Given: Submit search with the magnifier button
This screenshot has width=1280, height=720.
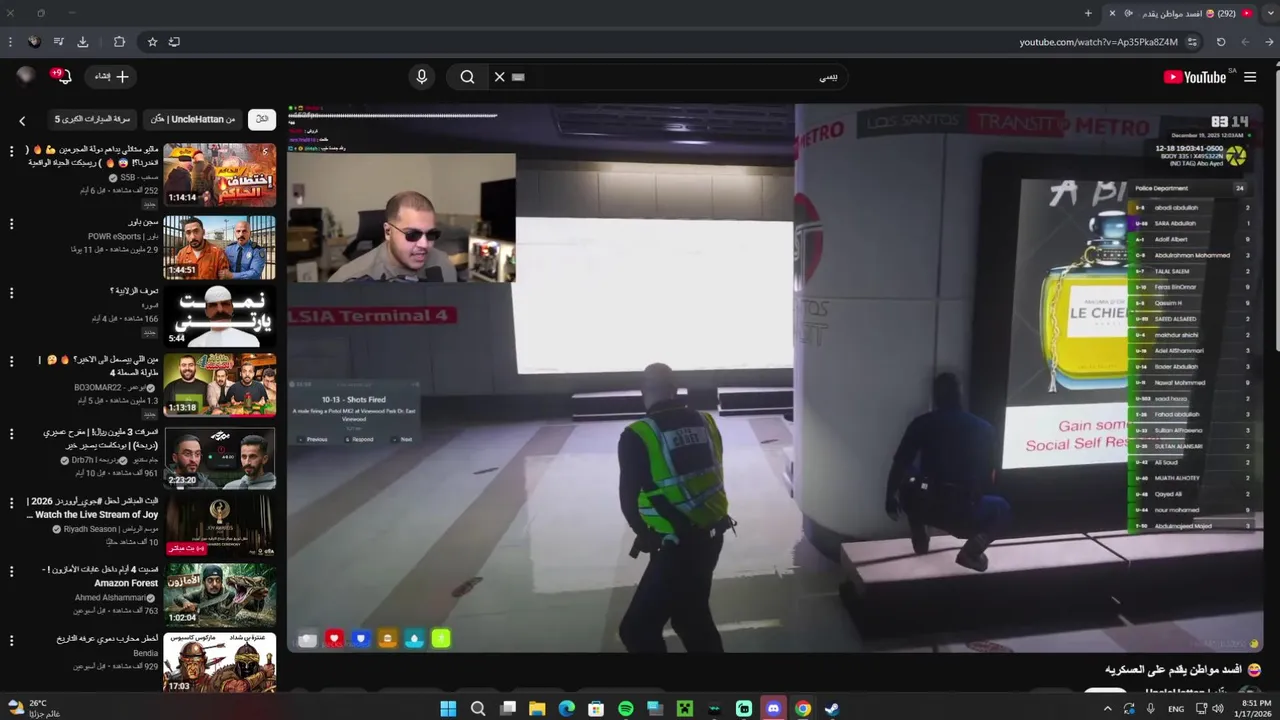Looking at the screenshot, I should [467, 77].
